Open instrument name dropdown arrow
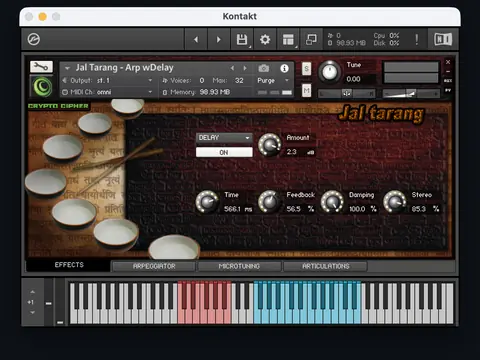The image size is (480, 360). (x=67, y=68)
